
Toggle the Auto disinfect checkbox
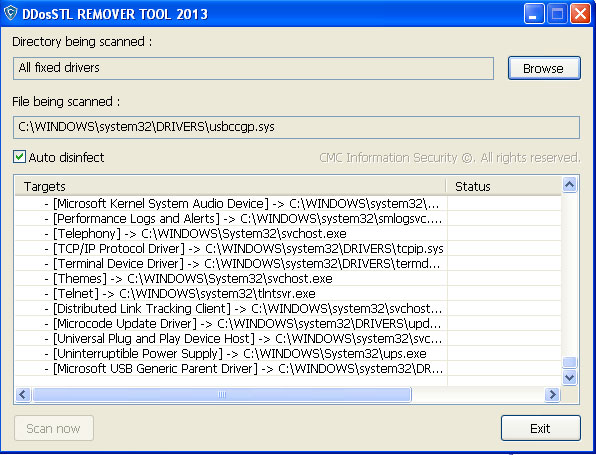tap(19, 157)
